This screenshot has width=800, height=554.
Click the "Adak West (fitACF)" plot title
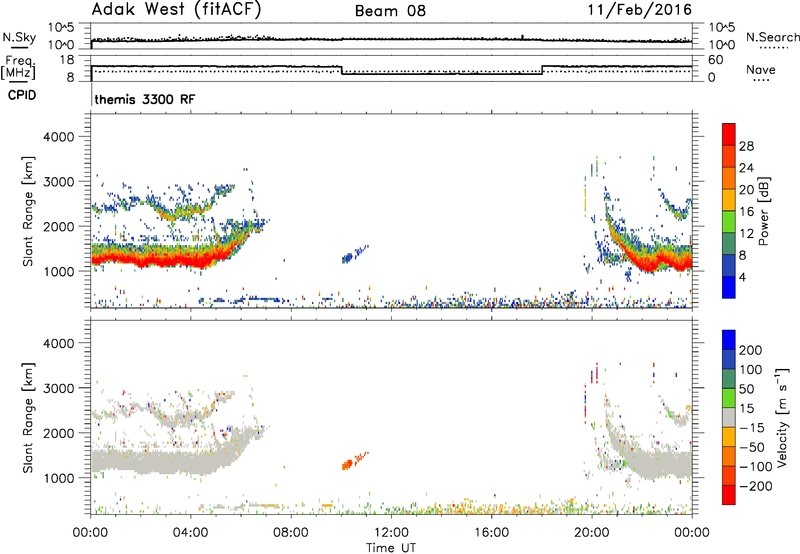[x=176, y=10]
